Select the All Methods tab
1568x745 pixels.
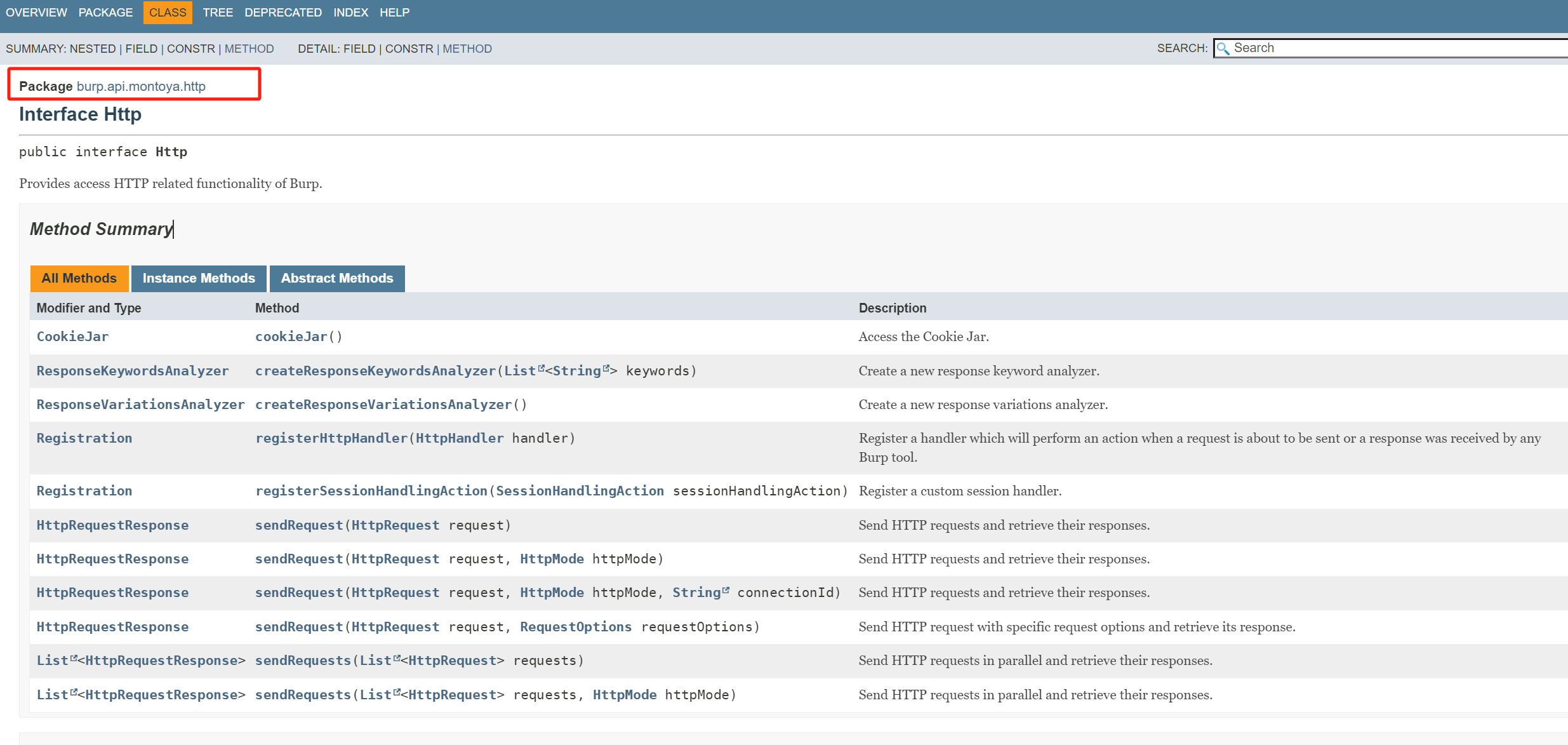tap(79, 278)
